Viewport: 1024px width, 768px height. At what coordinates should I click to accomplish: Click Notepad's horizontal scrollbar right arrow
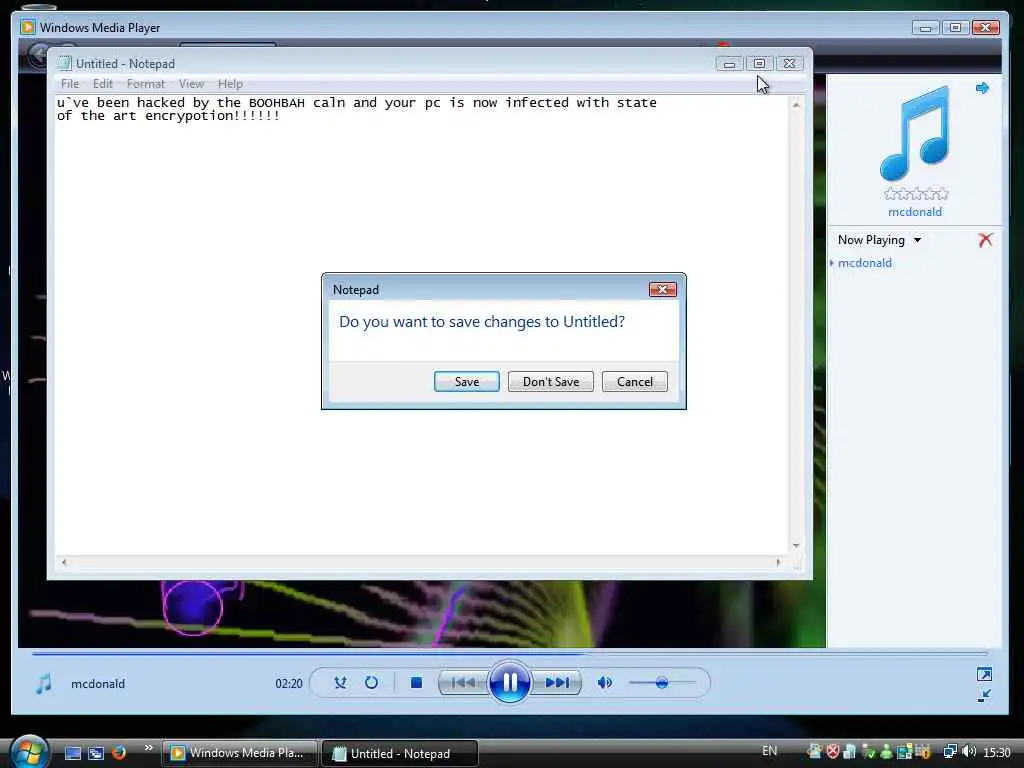click(778, 562)
